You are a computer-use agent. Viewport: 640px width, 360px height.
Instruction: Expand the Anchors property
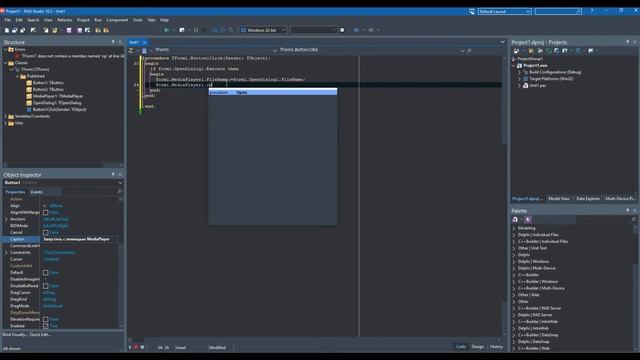click(x=6, y=219)
